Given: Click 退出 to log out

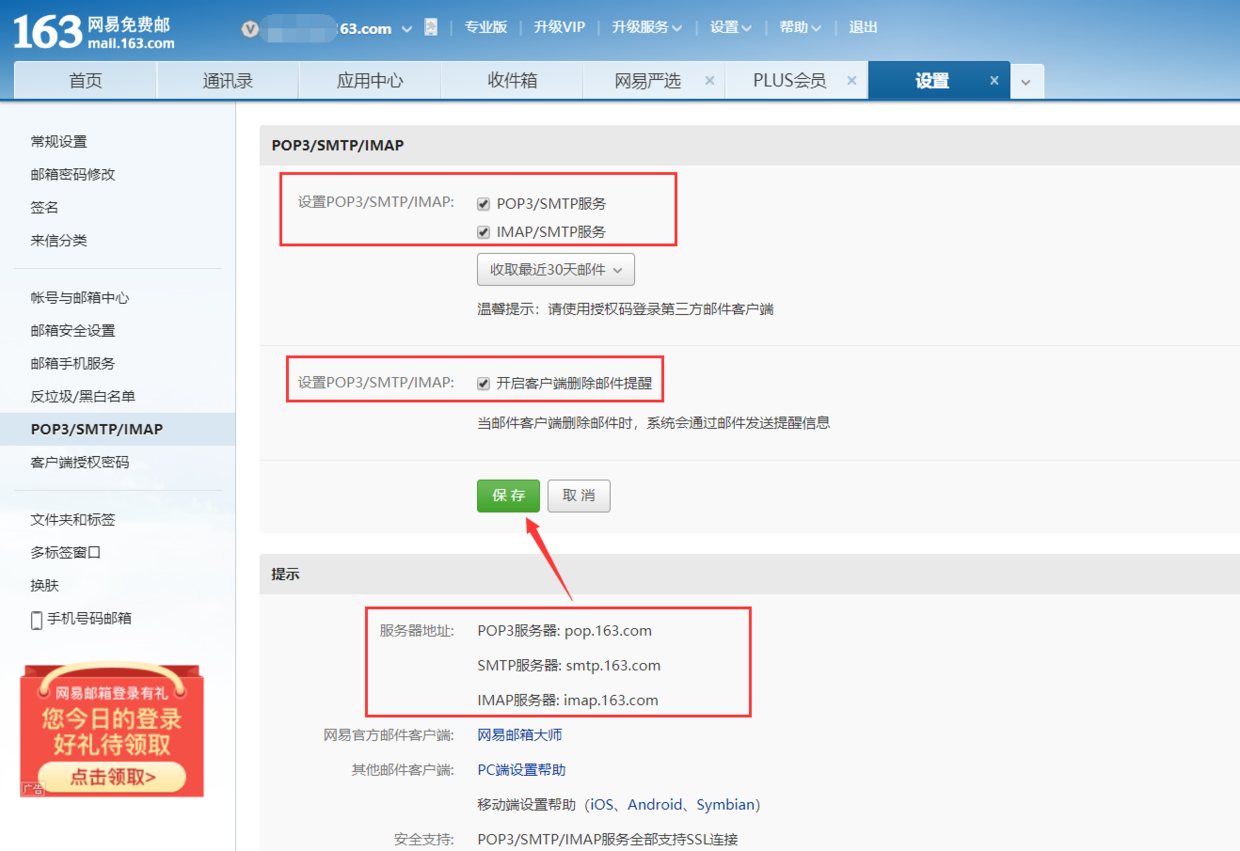Looking at the screenshot, I should pos(863,28).
